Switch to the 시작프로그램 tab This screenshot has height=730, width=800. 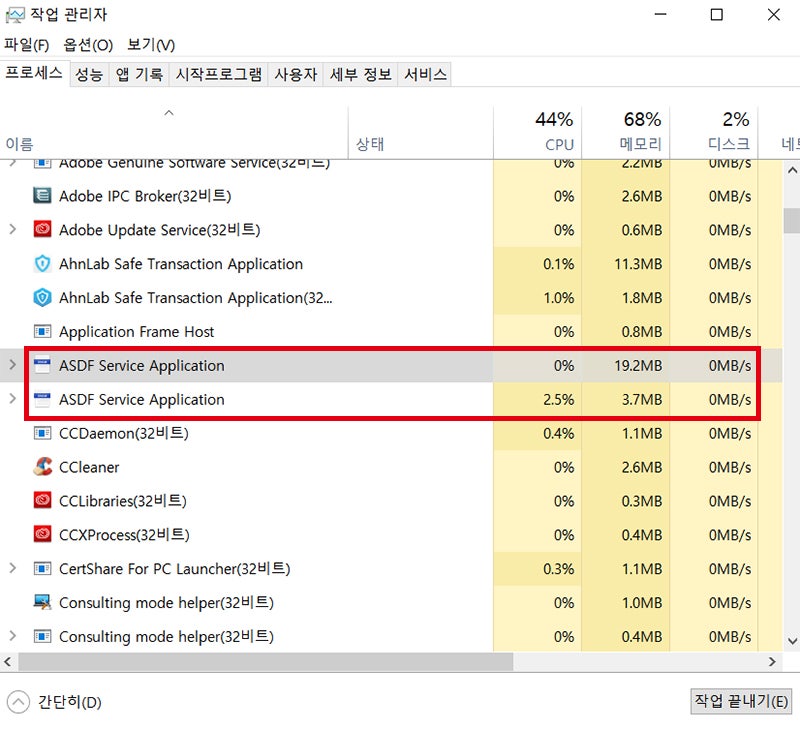[218, 75]
